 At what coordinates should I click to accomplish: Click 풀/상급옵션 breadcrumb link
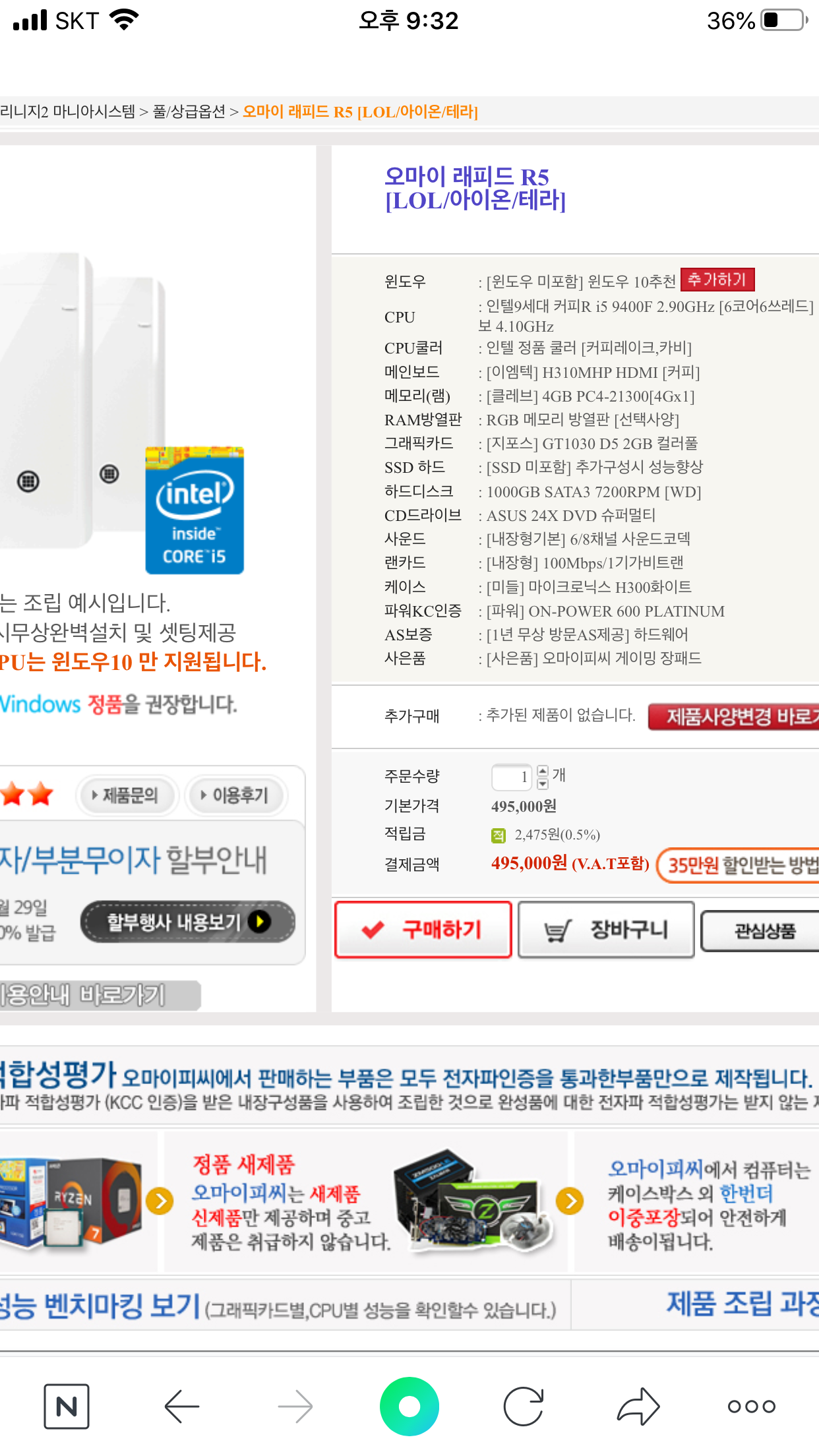click(x=189, y=111)
